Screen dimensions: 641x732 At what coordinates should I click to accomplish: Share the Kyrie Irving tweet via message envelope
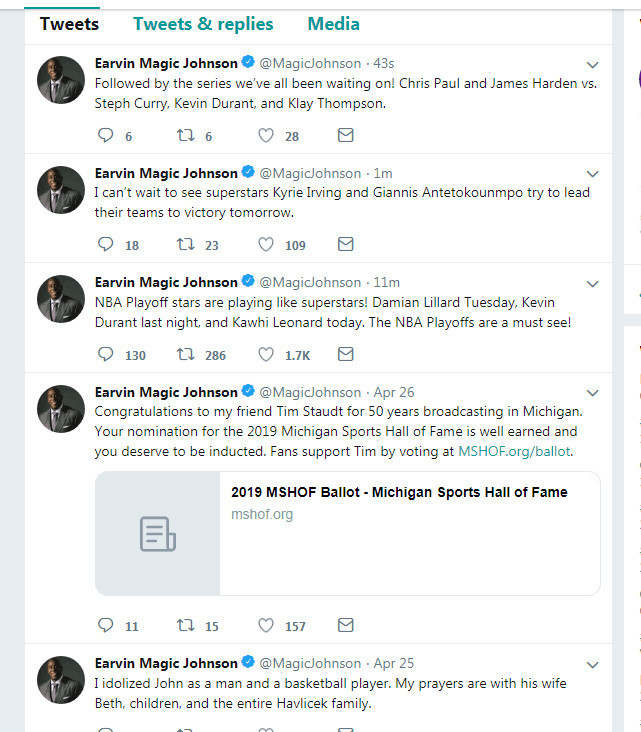345,244
